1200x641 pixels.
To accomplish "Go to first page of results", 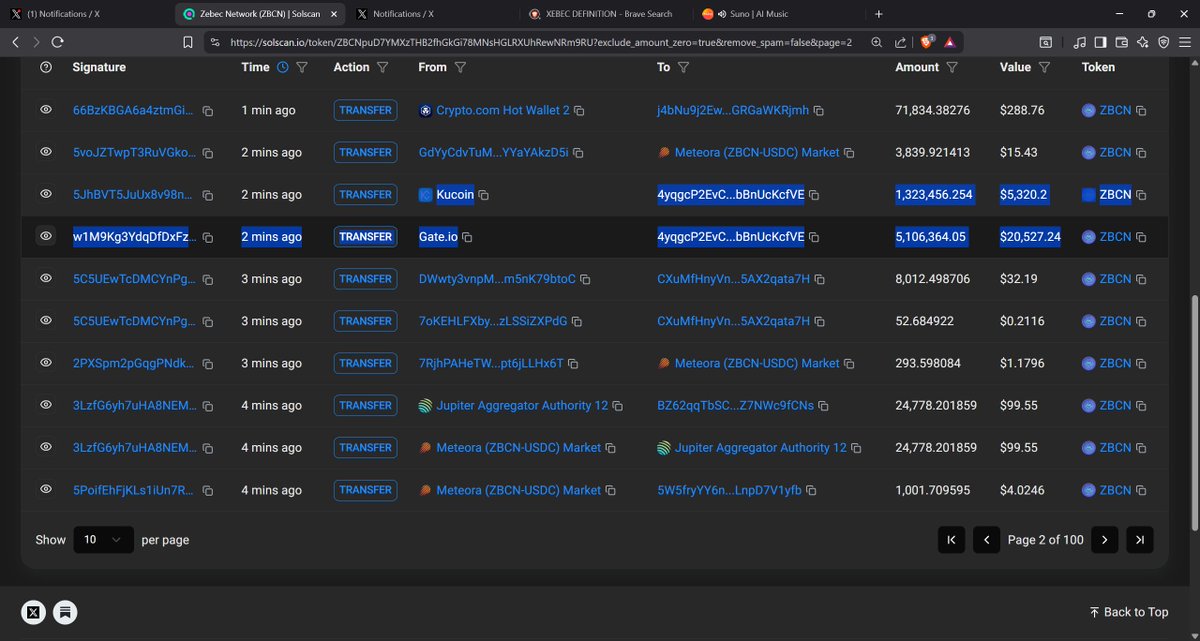I will tap(951, 540).
